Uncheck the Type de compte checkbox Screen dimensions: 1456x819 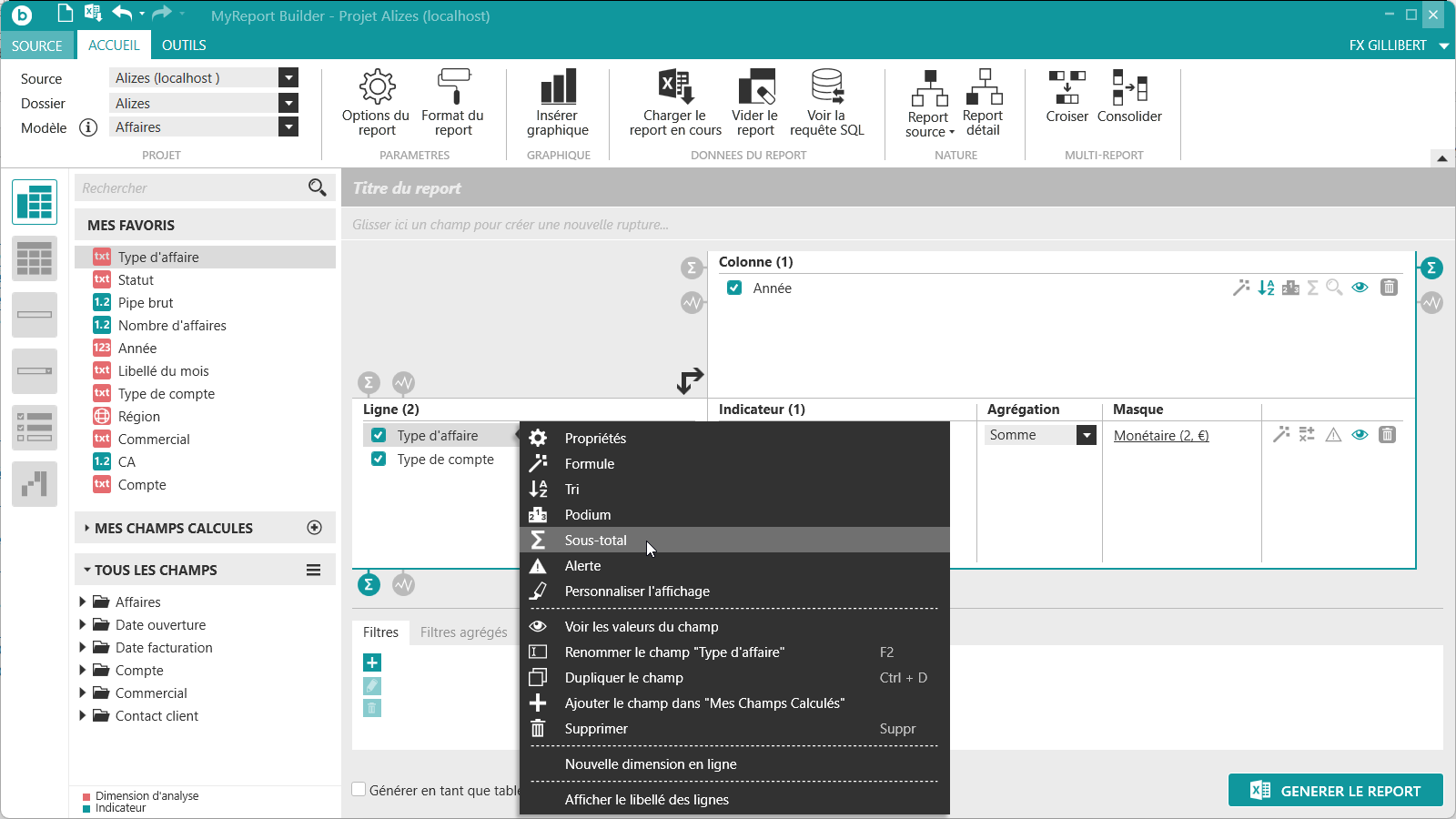coord(379,460)
